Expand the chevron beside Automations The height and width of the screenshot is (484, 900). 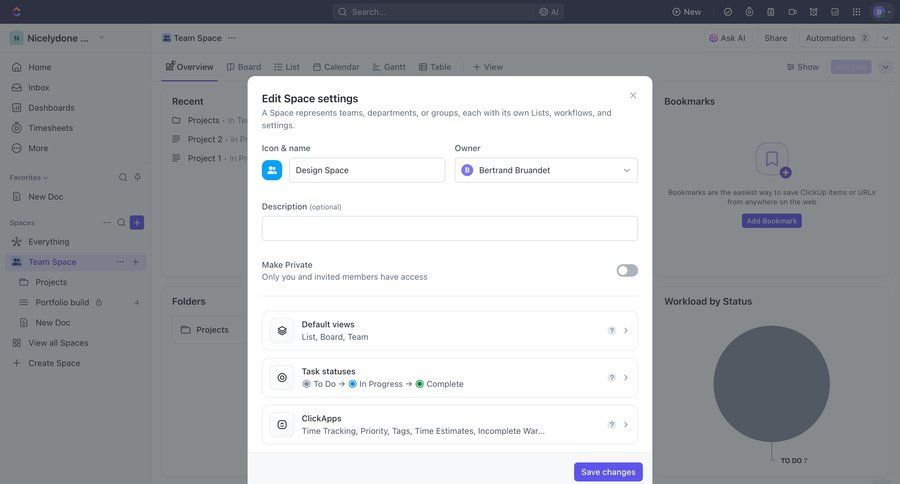click(886, 38)
